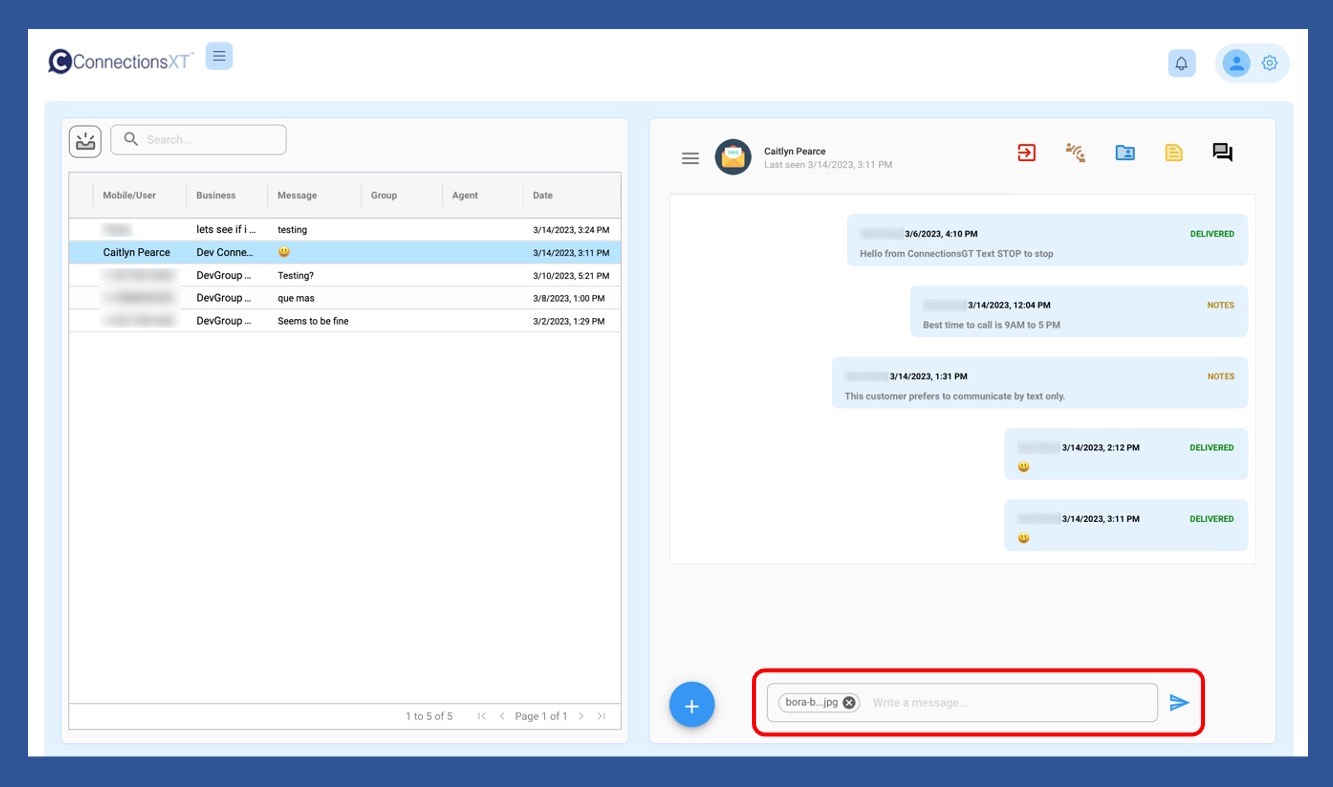Toggle the sidebar menu next to the logo
This screenshot has height=787, width=1333.
219,56
